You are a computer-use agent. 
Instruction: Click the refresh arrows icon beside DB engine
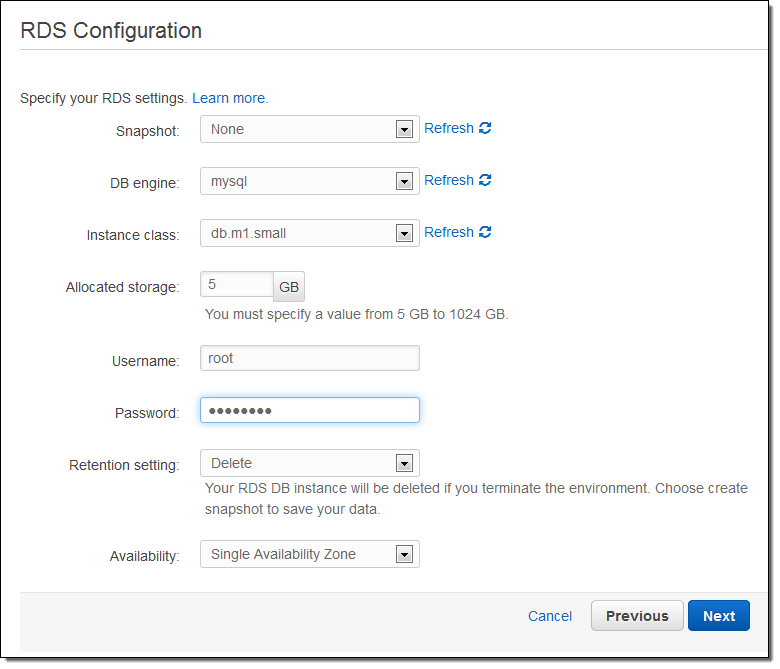485,181
